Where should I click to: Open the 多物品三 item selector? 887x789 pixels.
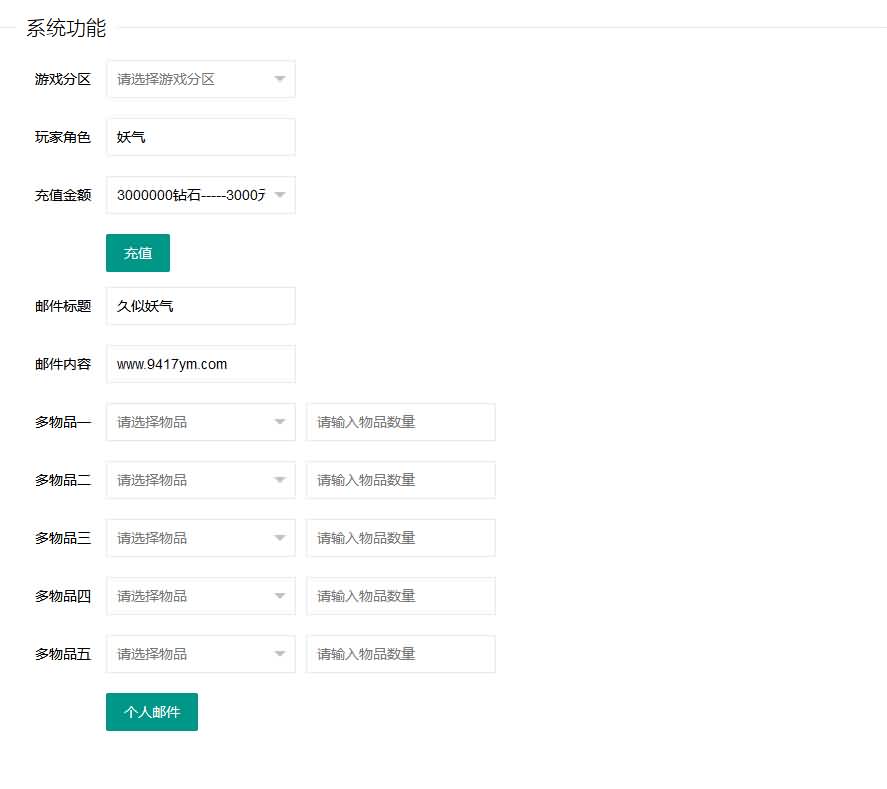pyautogui.click(x=200, y=537)
